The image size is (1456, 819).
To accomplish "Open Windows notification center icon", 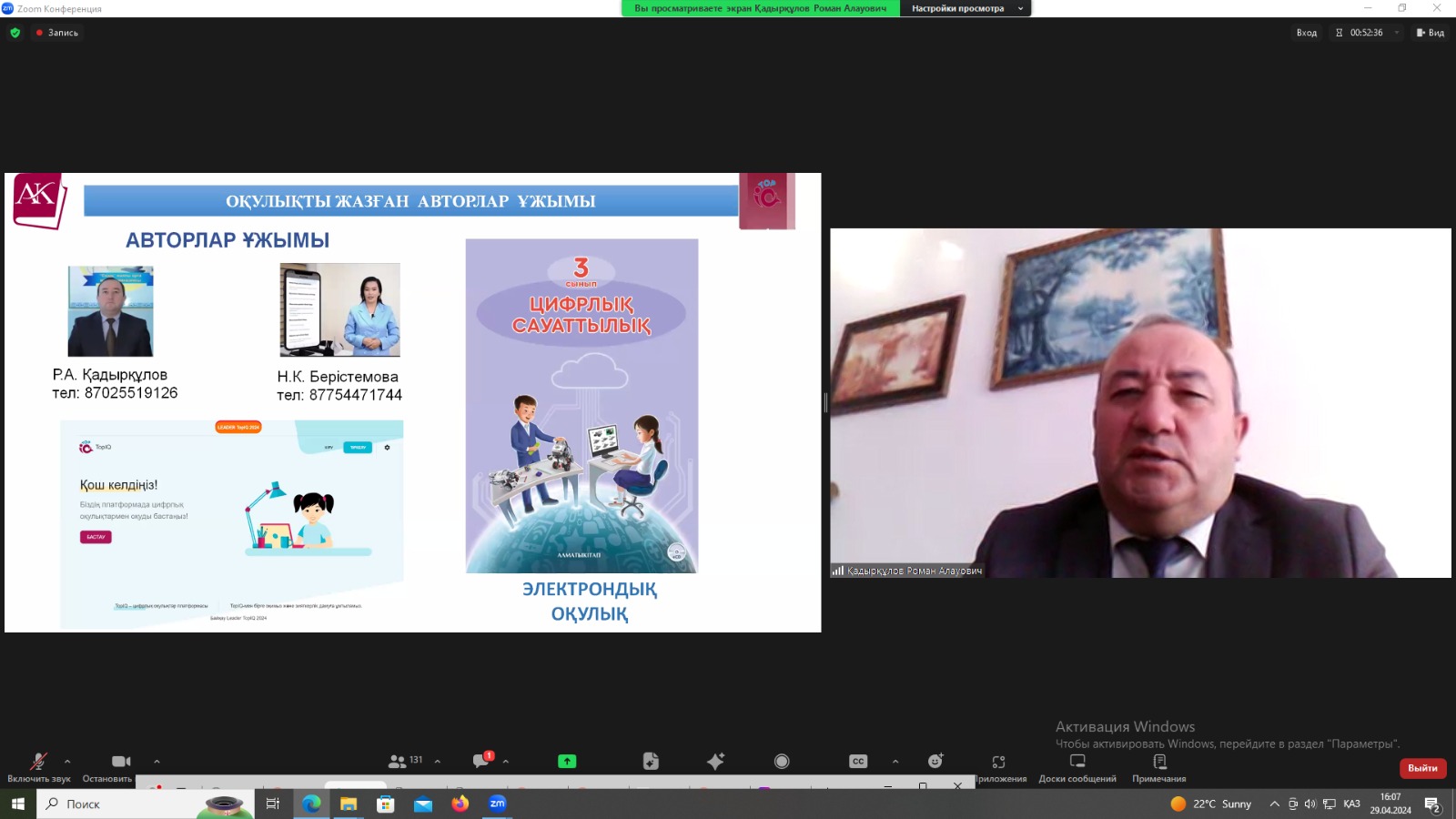I will pos(1432,804).
